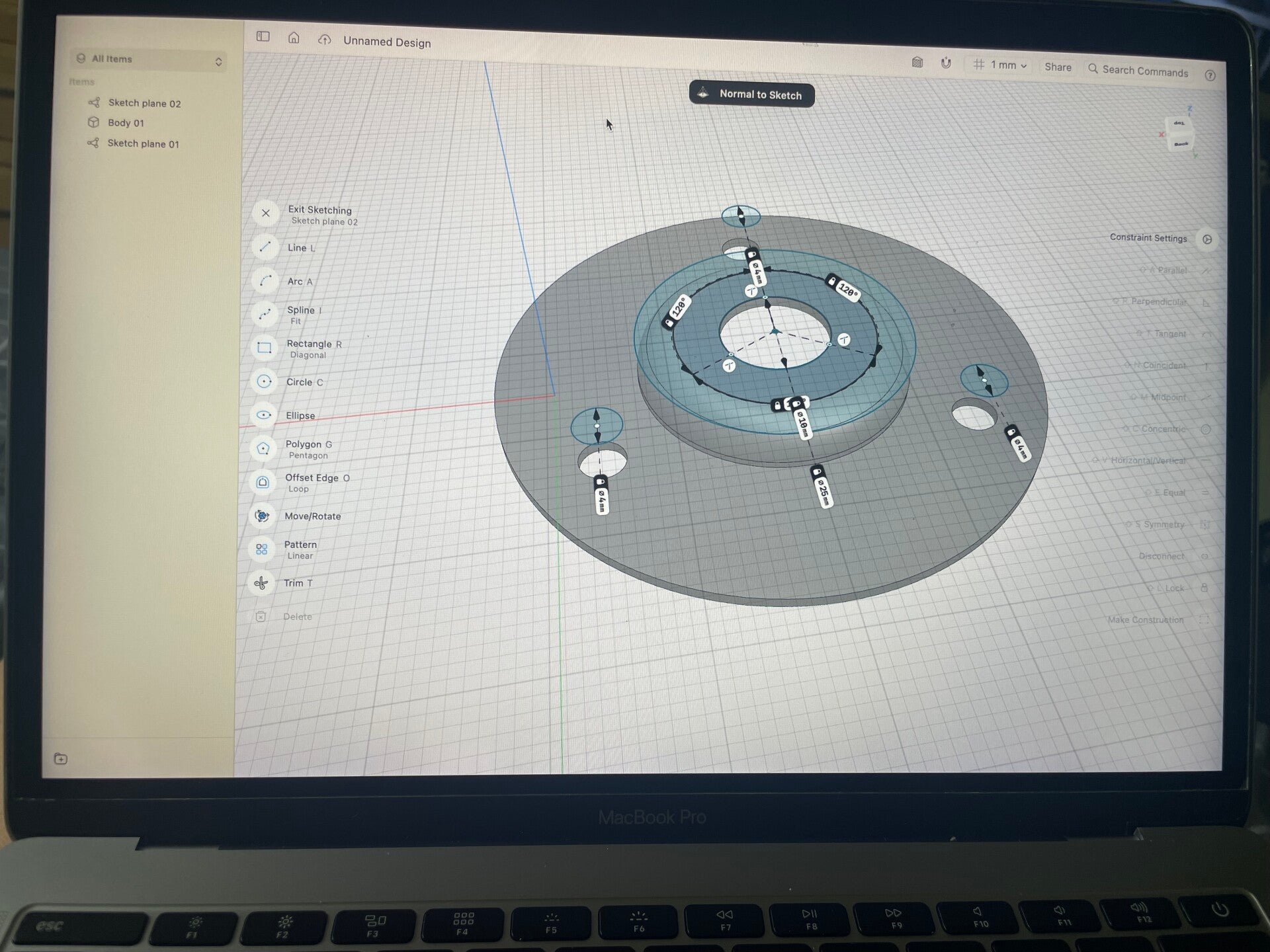Select the Ellipse tool
The image size is (1270, 952).
(x=264, y=415)
